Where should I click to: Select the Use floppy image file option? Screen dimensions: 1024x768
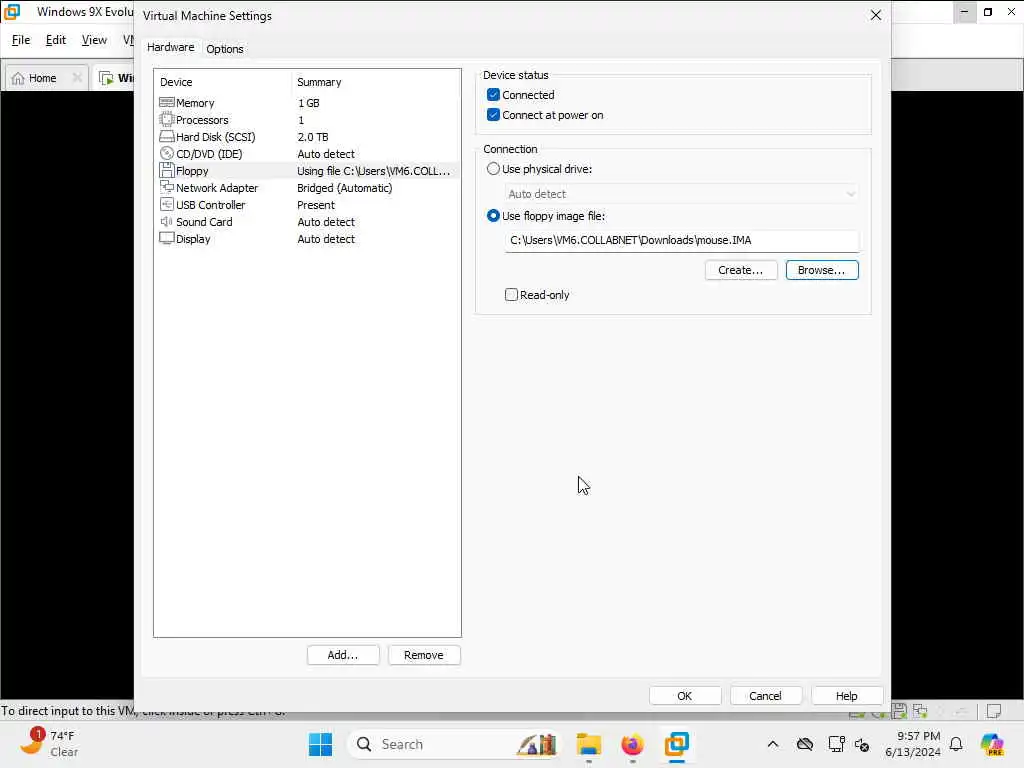coord(493,216)
